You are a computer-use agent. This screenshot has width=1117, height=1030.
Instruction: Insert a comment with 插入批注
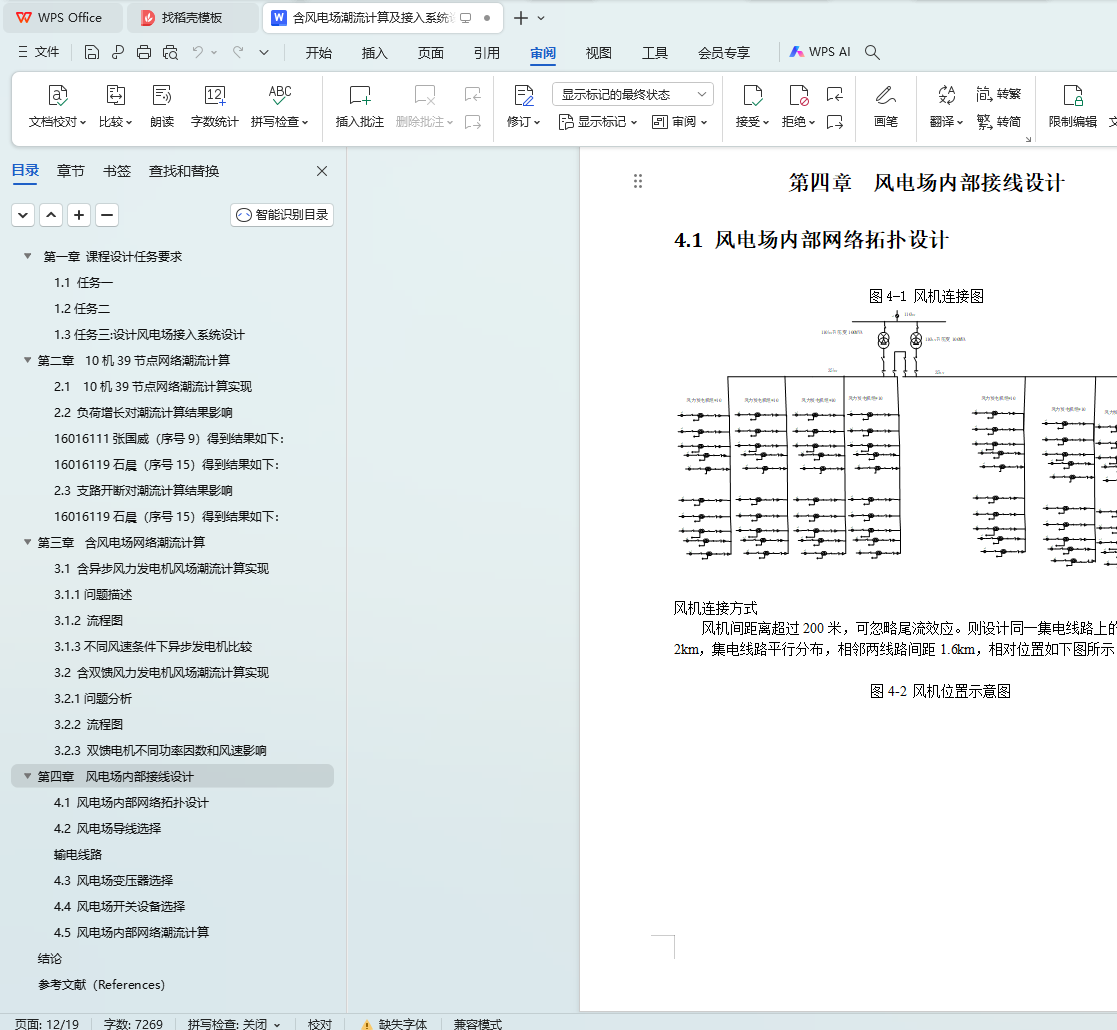click(x=360, y=106)
